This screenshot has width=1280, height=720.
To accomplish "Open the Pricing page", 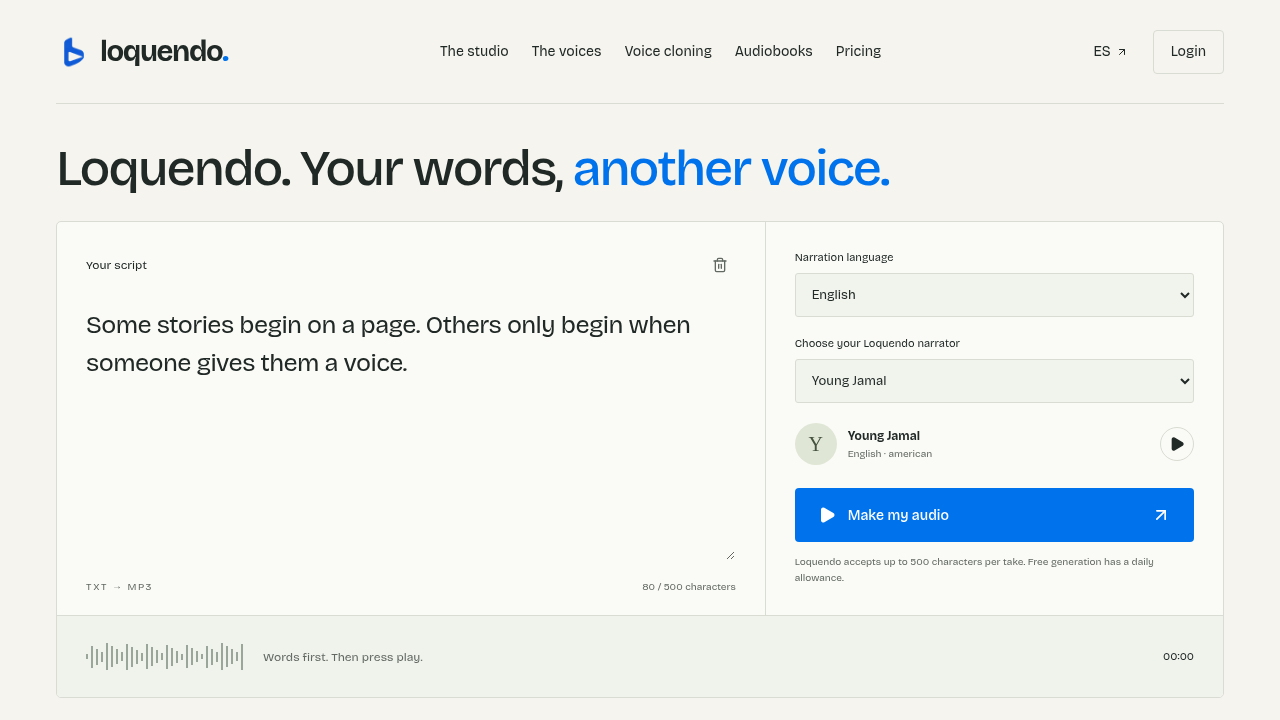I will pos(858,51).
